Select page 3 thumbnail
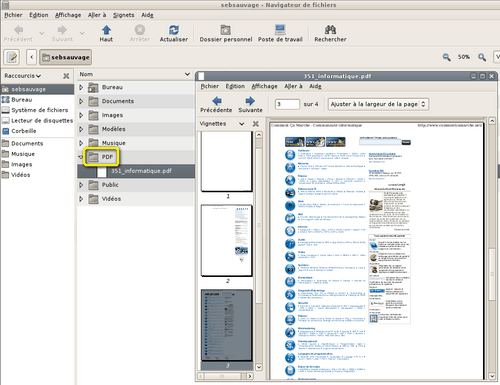Screen dimensions: 500x385 (x=226, y=325)
